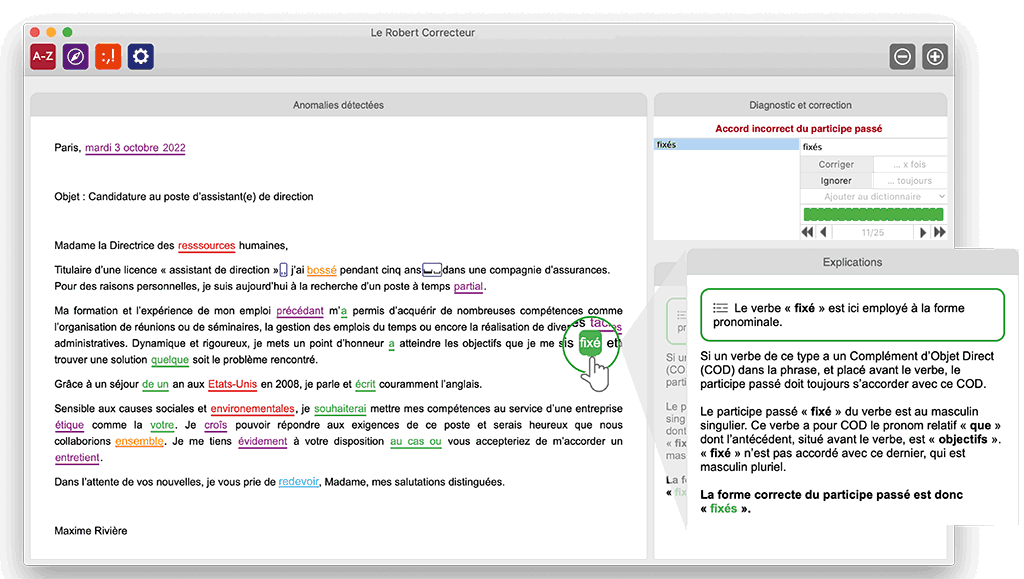Screen dimensions: 1024x579
Task: Go to previous anomaly arrow
Action: pos(824,232)
